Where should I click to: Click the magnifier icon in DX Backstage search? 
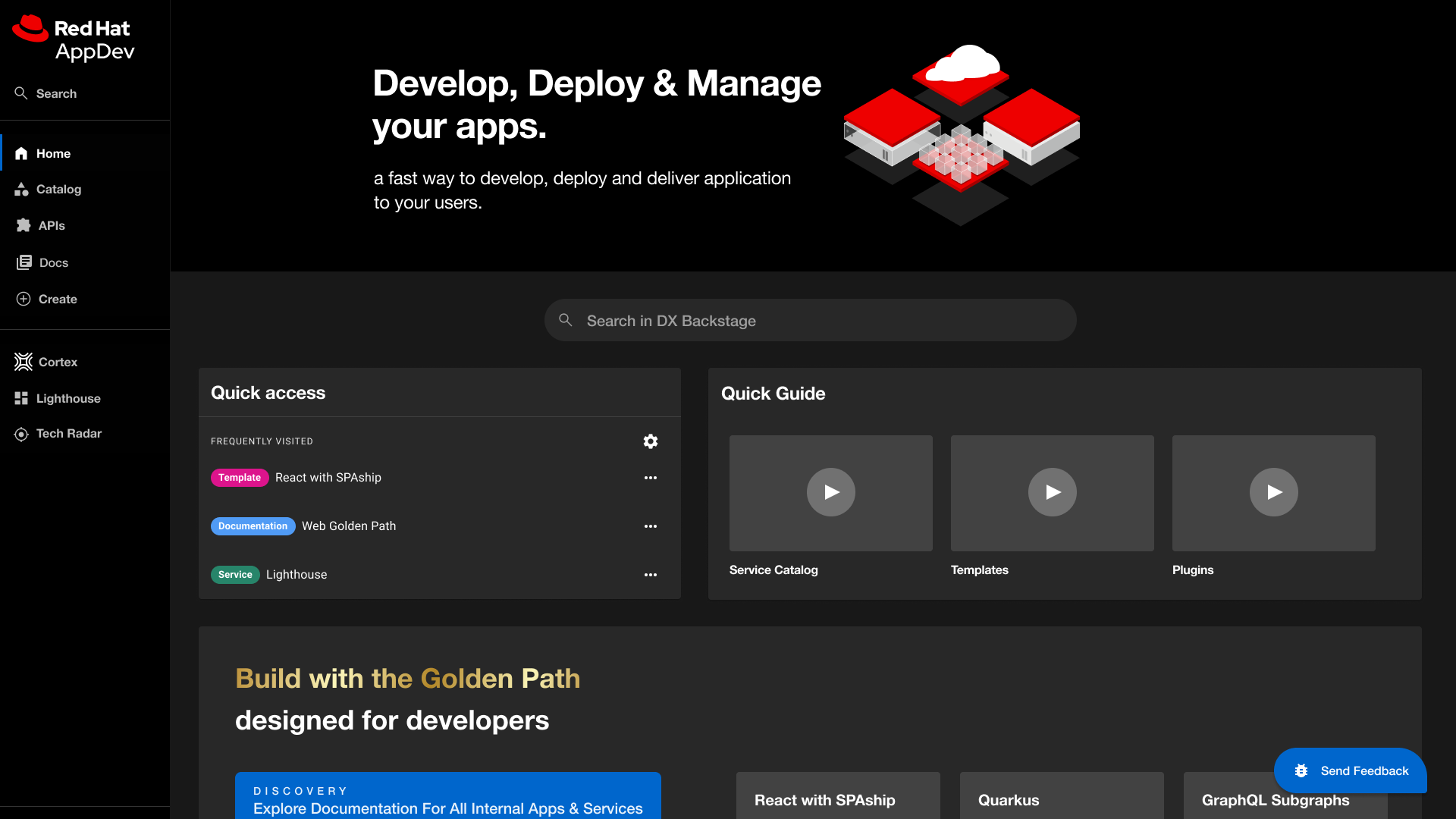click(566, 320)
